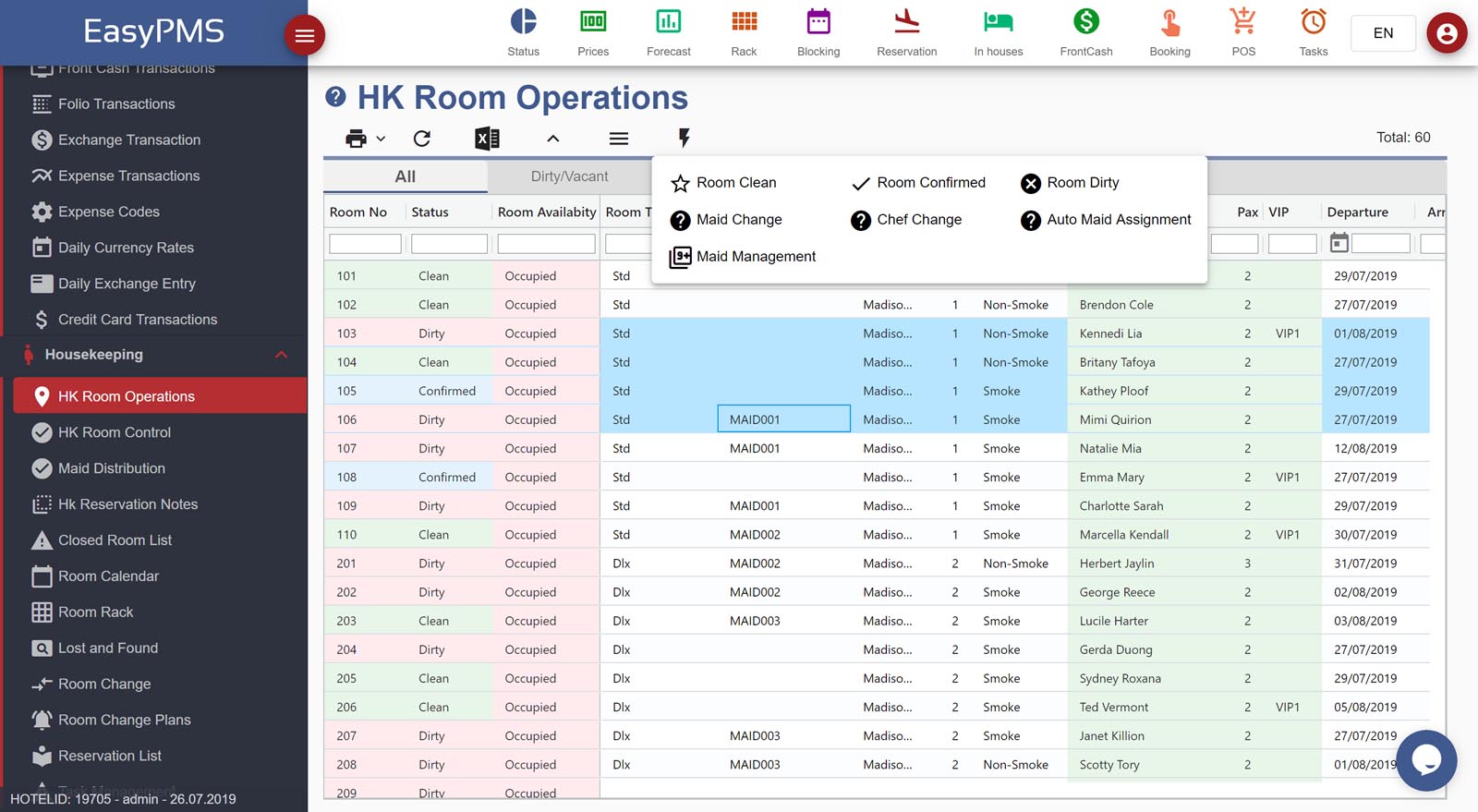Choose Maid Change from actions menu
This screenshot has width=1478, height=812.
click(x=727, y=220)
